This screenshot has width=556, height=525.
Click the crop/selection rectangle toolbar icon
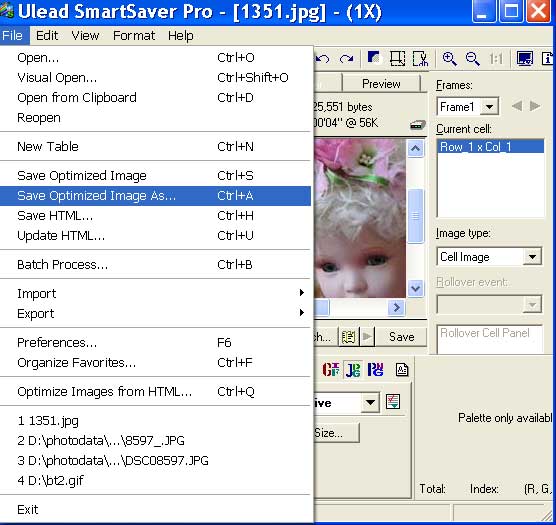[x=397, y=58]
